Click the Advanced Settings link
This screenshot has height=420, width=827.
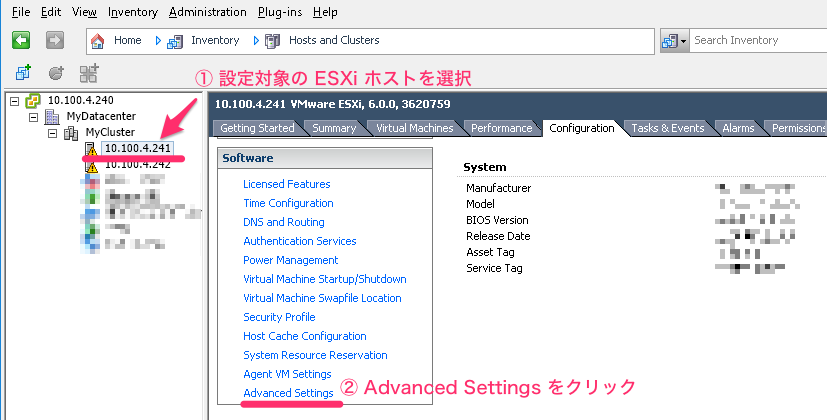(x=289, y=393)
